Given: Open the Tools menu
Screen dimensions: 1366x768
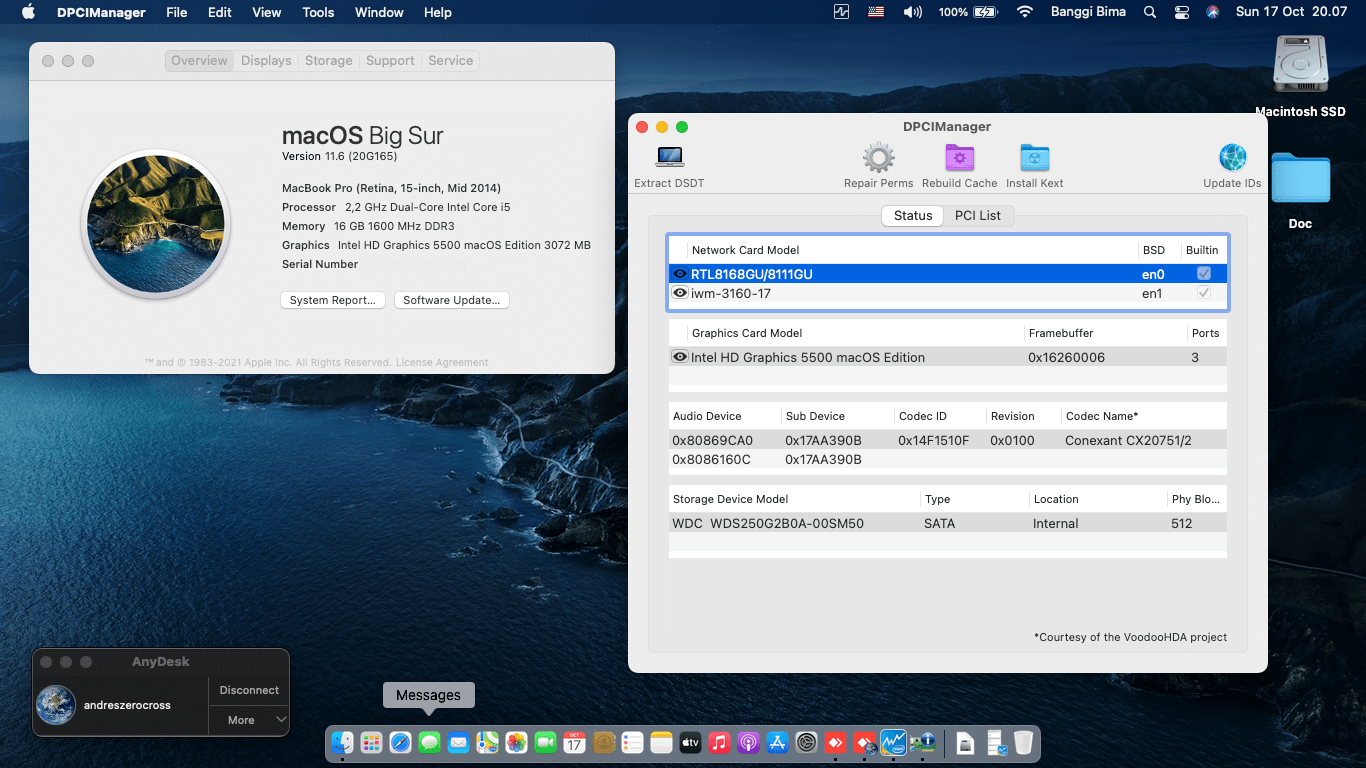Looking at the screenshot, I should (318, 12).
